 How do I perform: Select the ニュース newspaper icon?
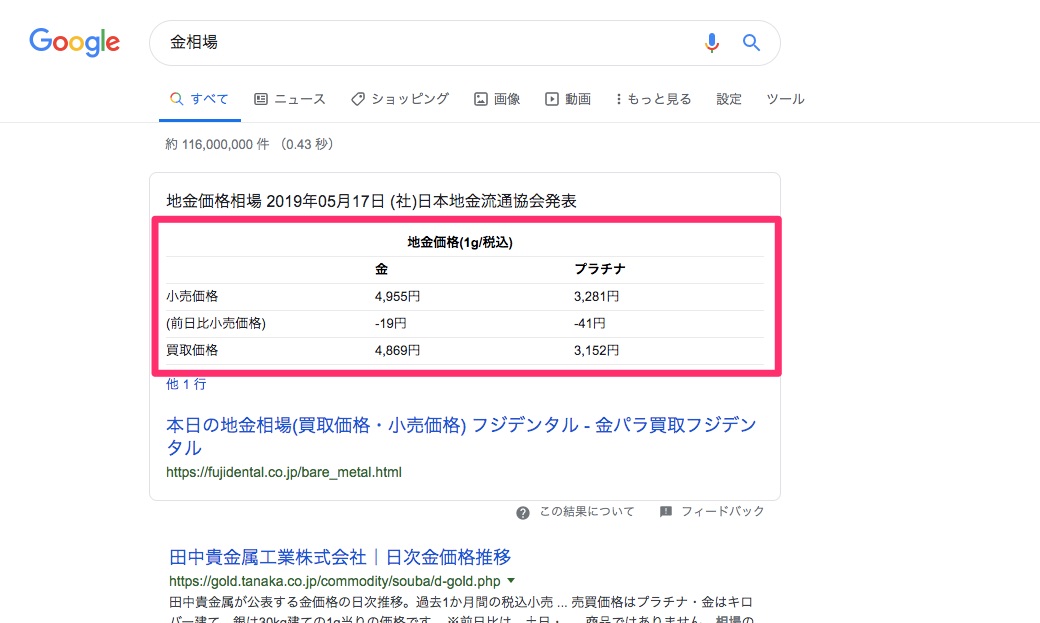click(262, 98)
